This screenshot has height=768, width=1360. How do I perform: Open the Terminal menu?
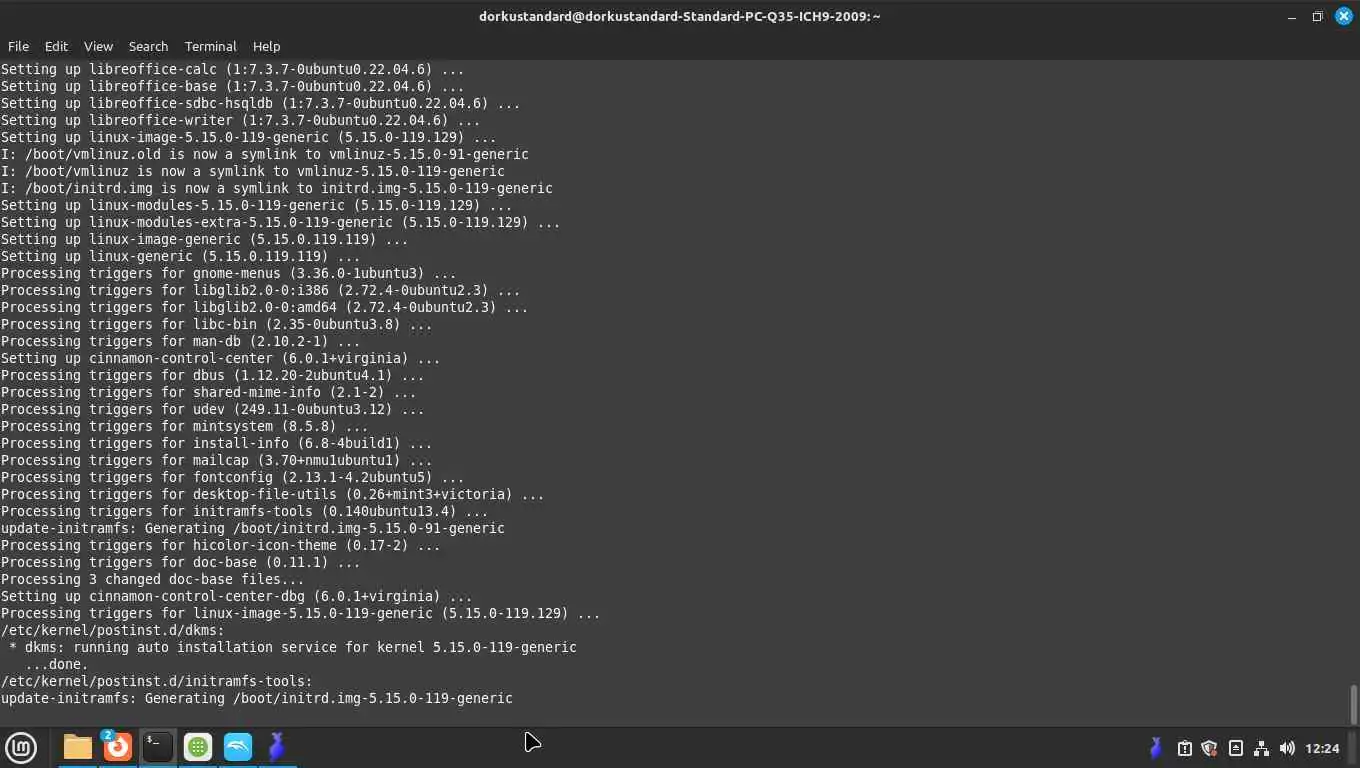point(210,46)
